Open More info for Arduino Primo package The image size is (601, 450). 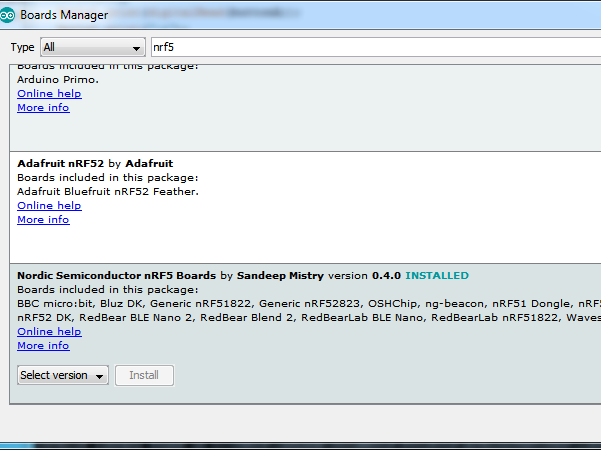coord(43,108)
